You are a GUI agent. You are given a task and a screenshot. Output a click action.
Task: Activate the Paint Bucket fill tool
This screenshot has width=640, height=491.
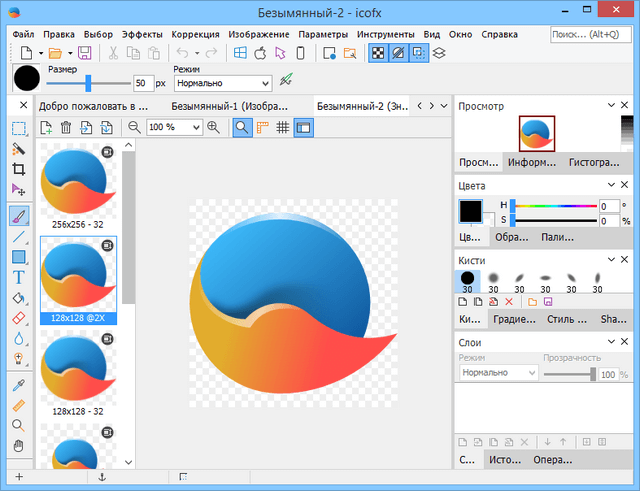click(x=19, y=298)
